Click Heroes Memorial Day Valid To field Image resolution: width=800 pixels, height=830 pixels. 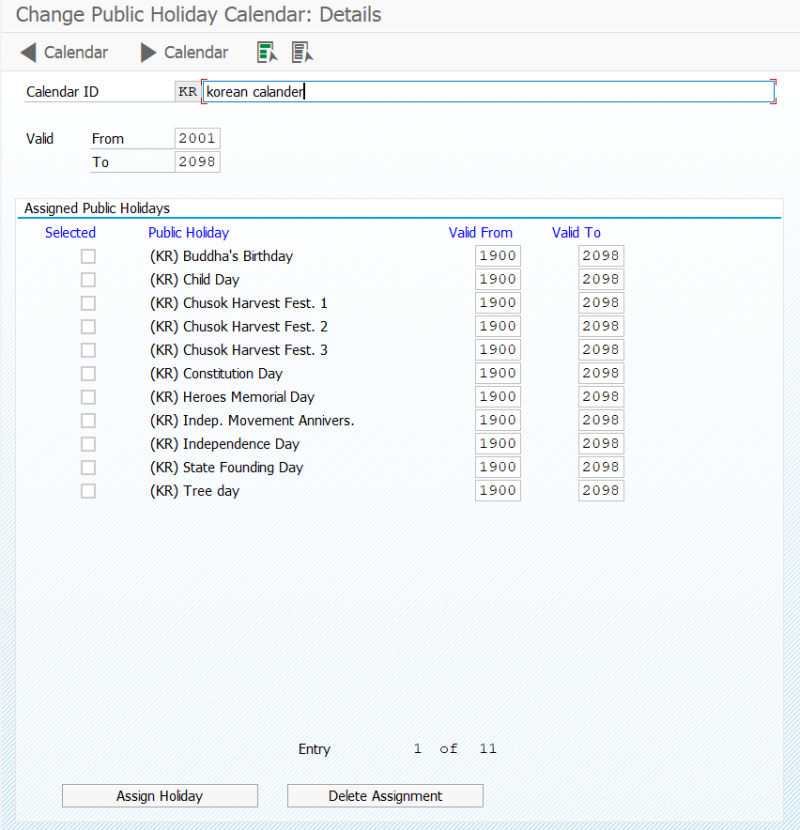(x=600, y=396)
